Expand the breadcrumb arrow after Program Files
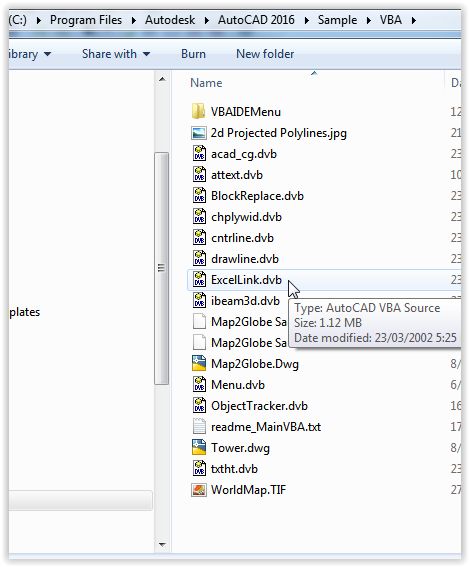Viewport: 469px width, 567px height. [x=134, y=20]
